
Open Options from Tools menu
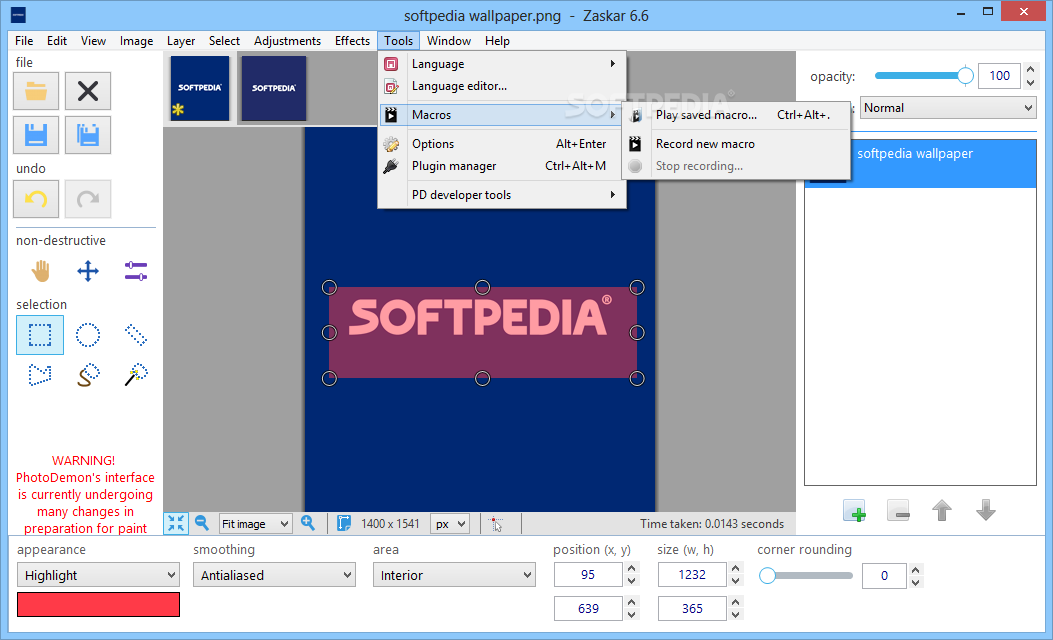502,144
